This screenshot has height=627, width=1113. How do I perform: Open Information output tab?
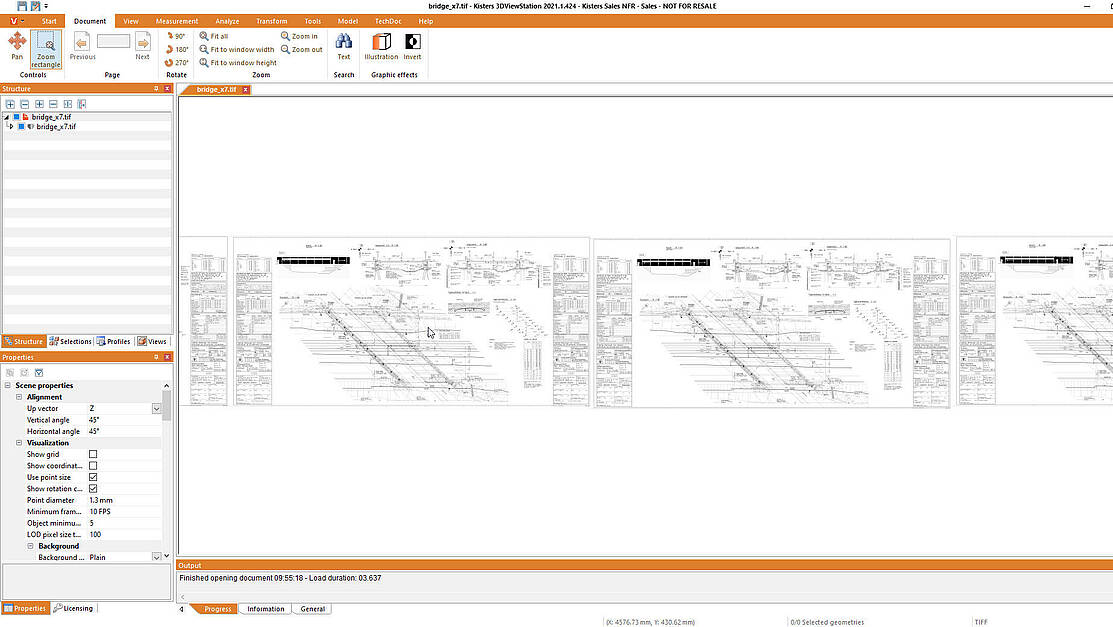(265, 609)
